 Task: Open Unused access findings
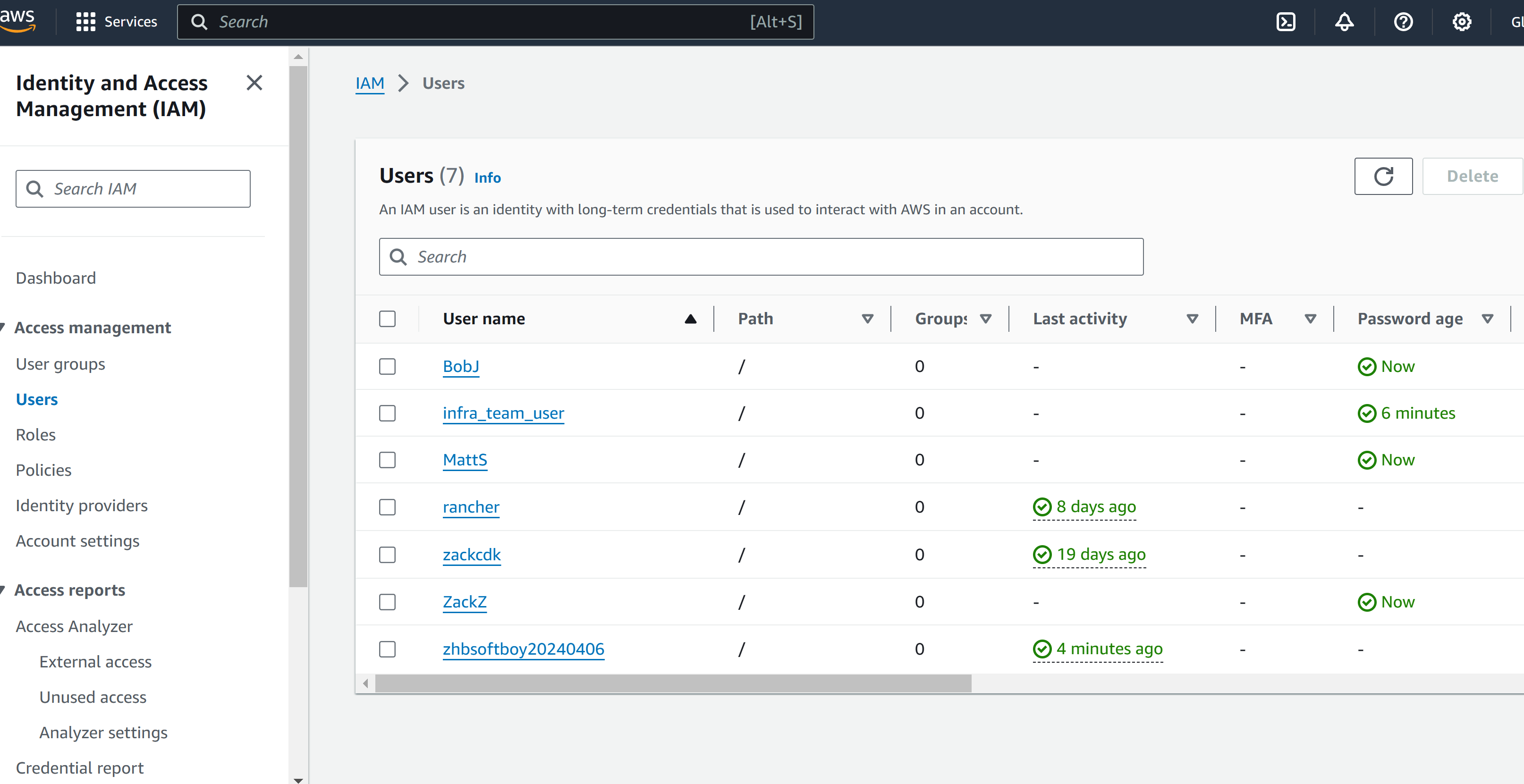click(x=93, y=697)
